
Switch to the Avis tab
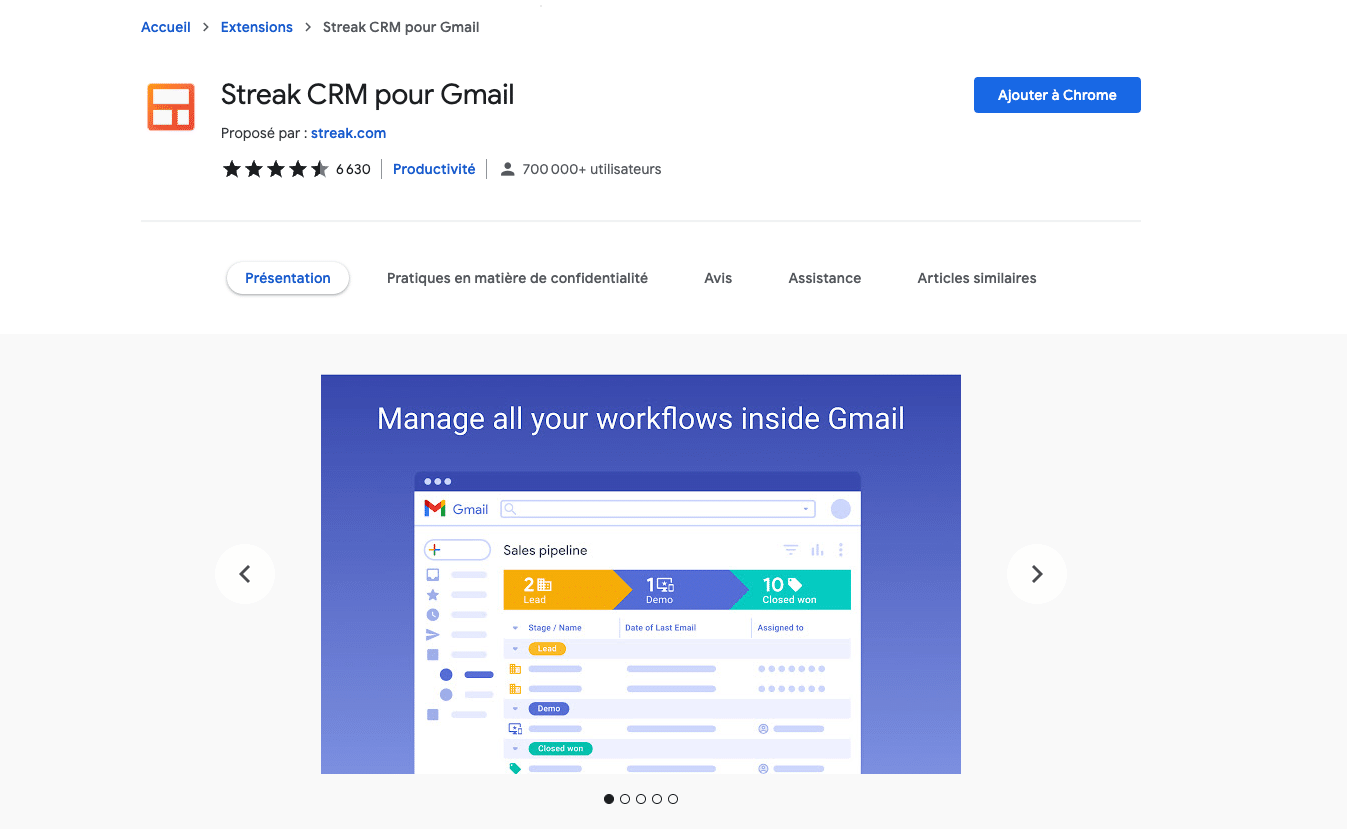[718, 278]
